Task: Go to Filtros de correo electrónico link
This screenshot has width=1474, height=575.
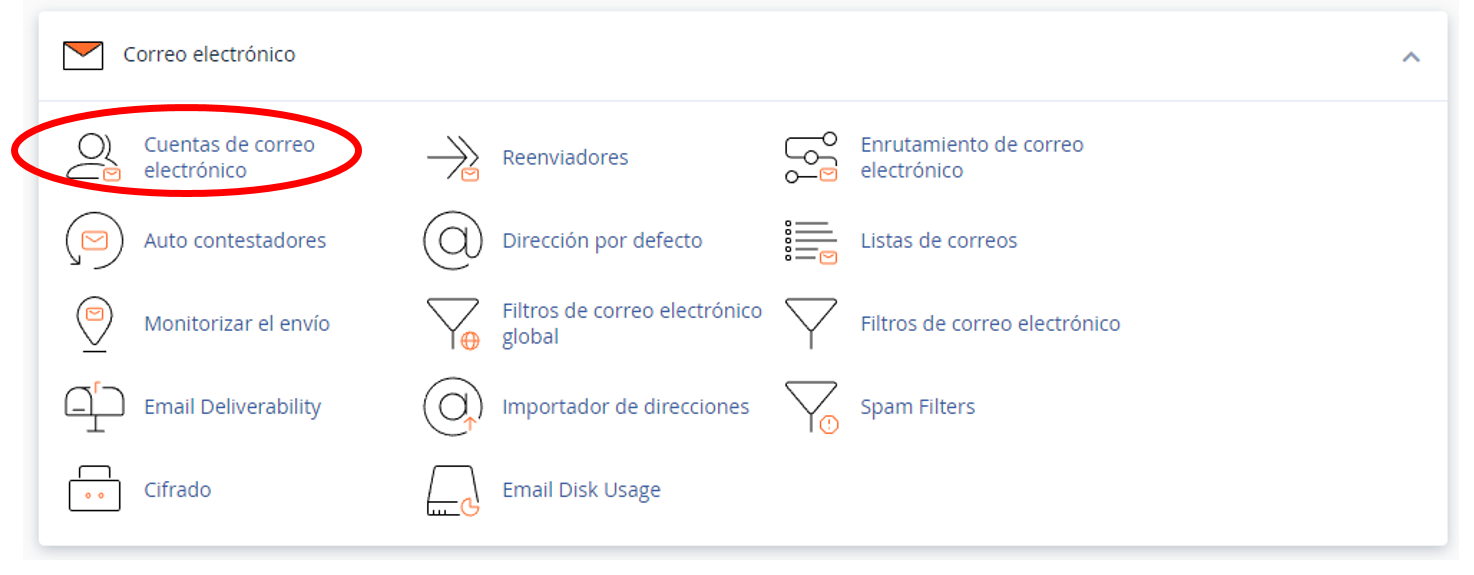Action: pos(990,324)
